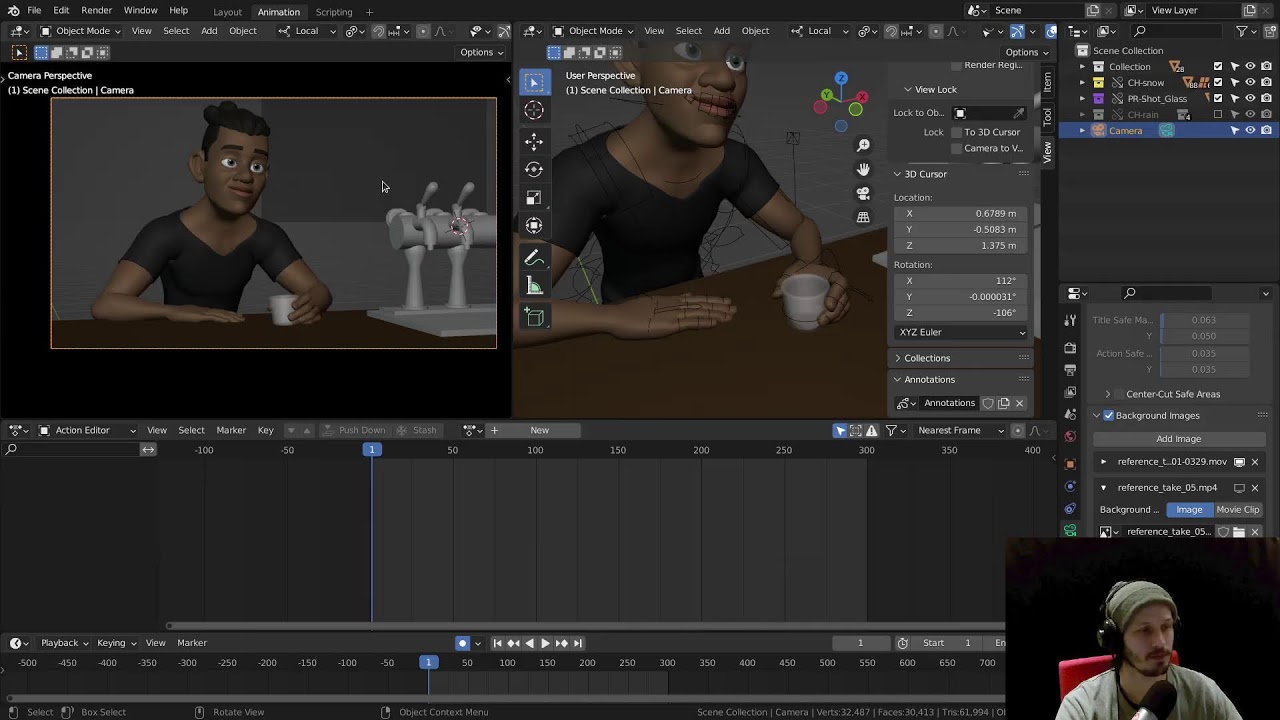Image resolution: width=1280 pixels, height=720 pixels.
Task: Open the Object properties tab icon
Action: [1070, 464]
